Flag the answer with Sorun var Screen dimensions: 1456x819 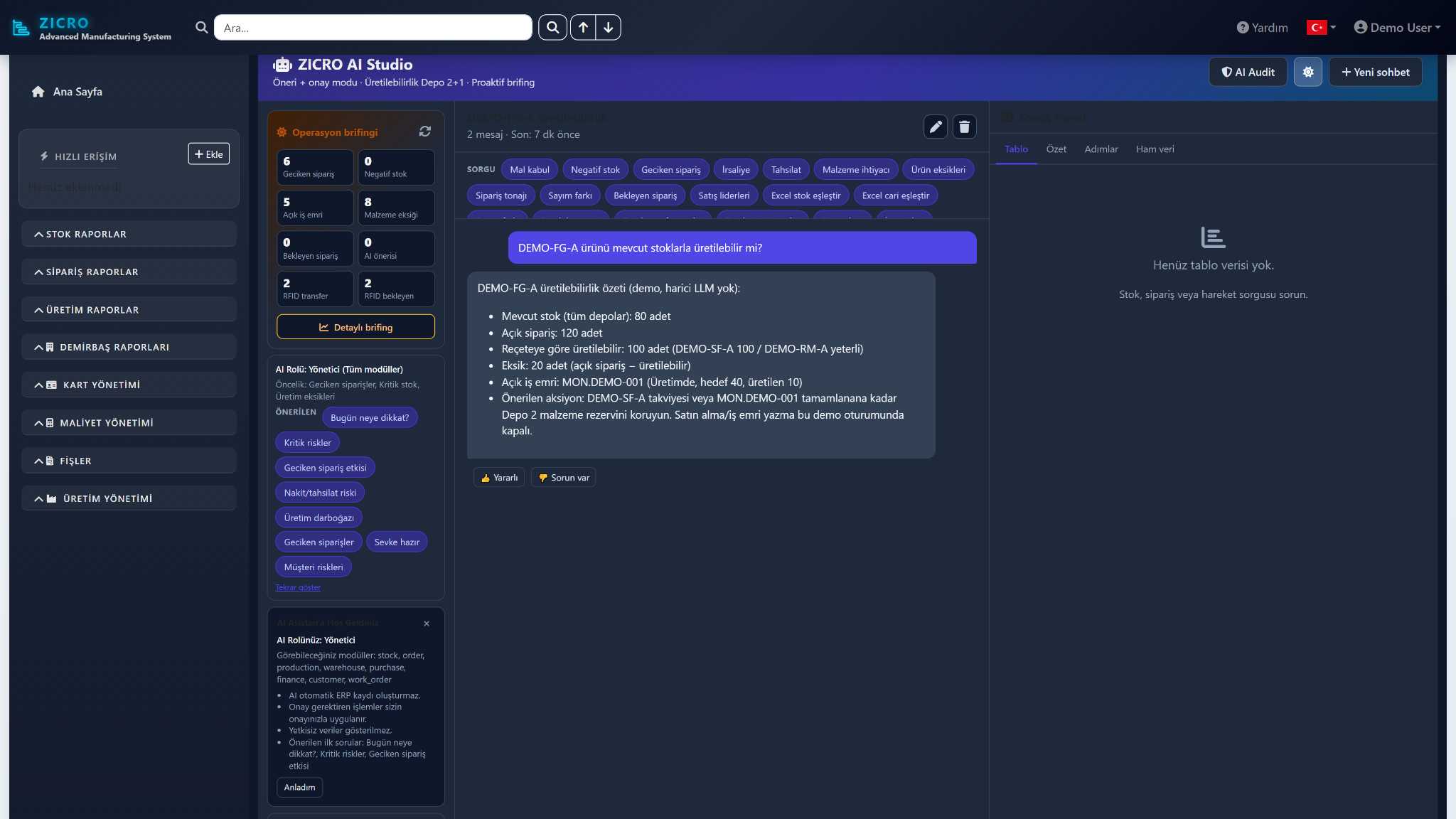564,478
